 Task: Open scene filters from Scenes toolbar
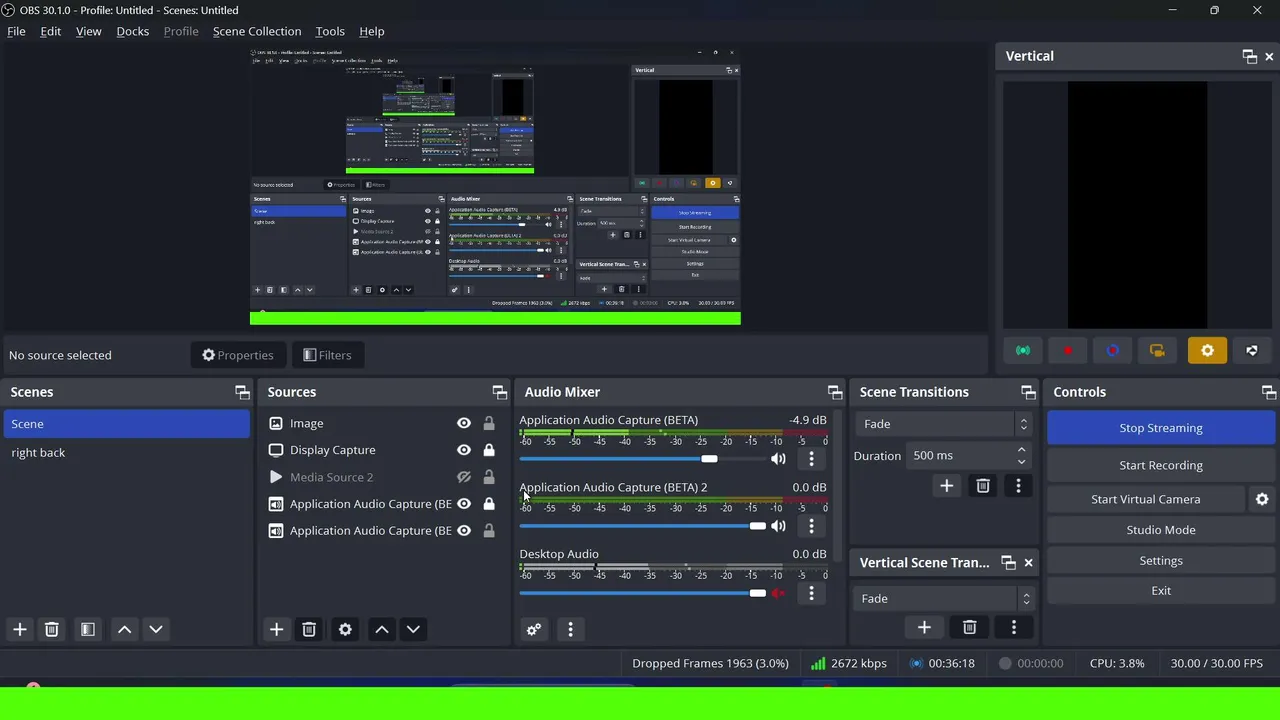pyautogui.click(x=88, y=629)
